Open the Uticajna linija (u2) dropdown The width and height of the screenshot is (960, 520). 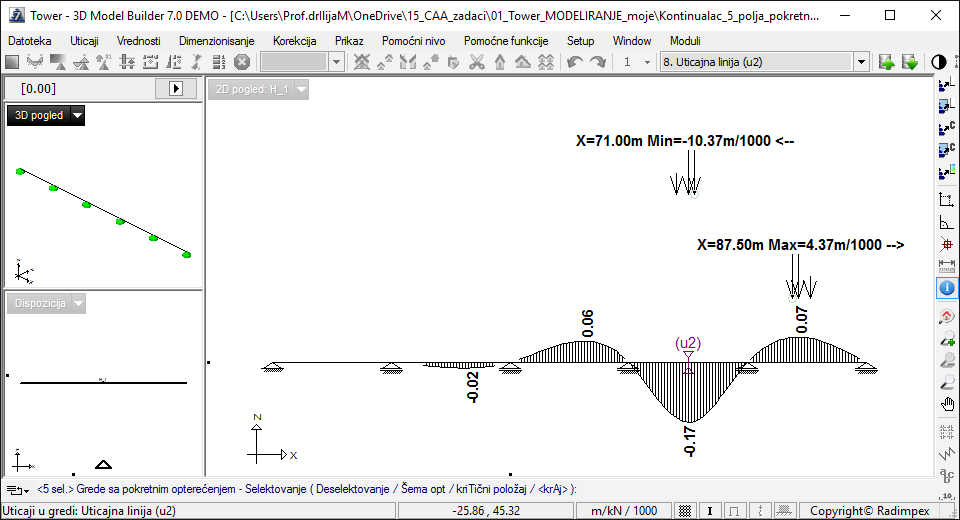pos(861,62)
